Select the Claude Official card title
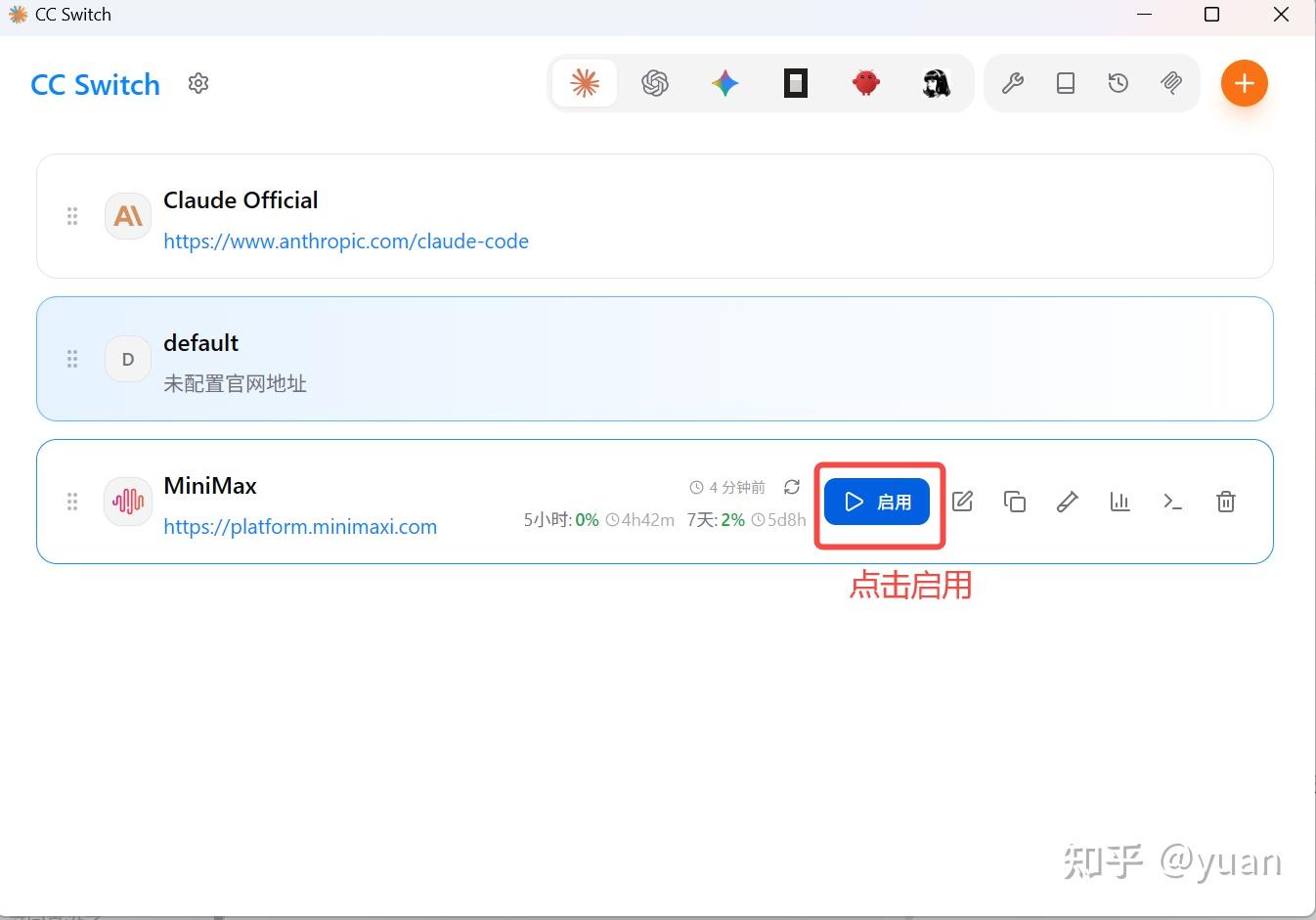This screenshot has width=1316, height=920. [x=241, y=200]
